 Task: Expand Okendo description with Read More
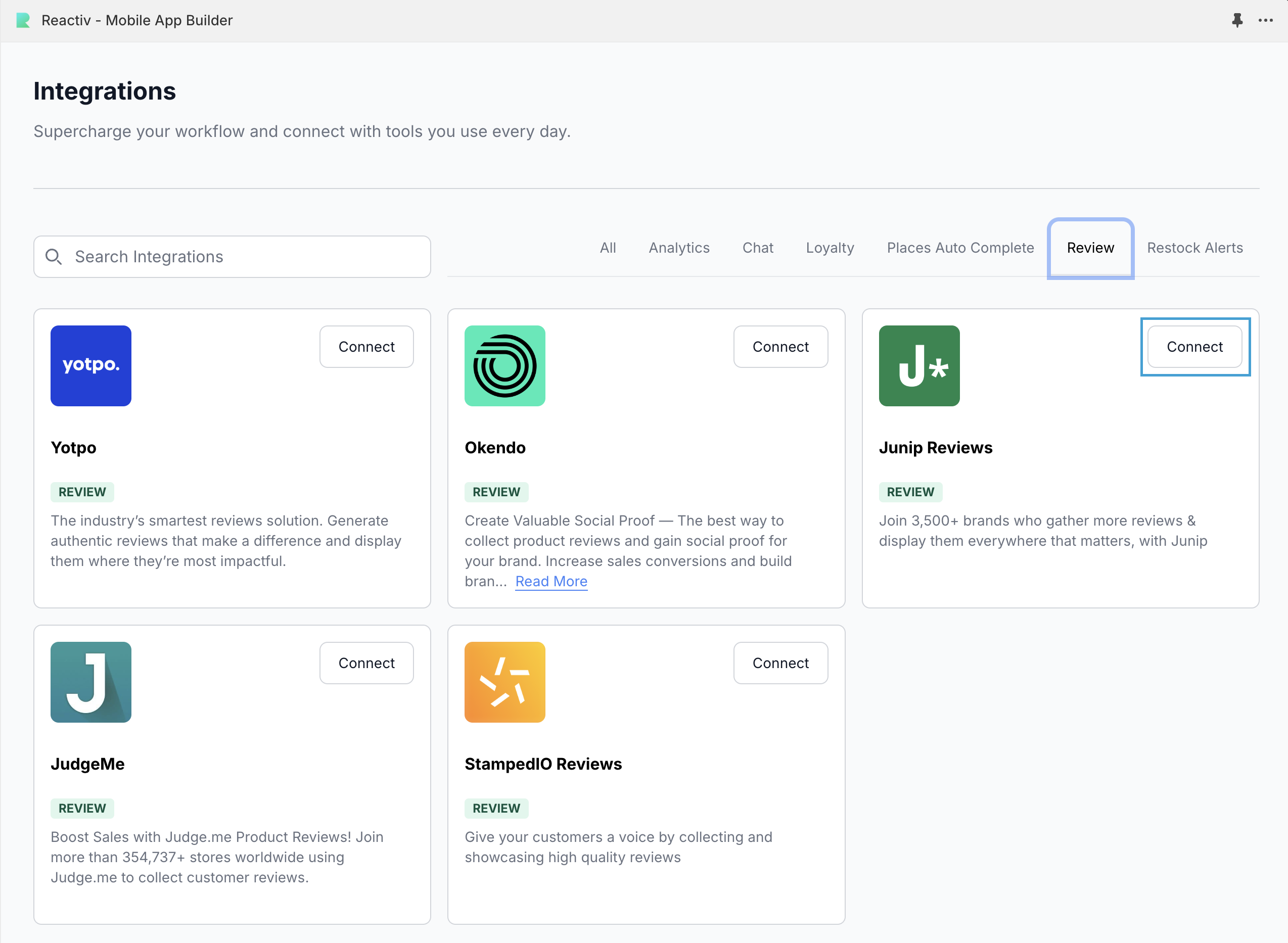pos(551,581)
